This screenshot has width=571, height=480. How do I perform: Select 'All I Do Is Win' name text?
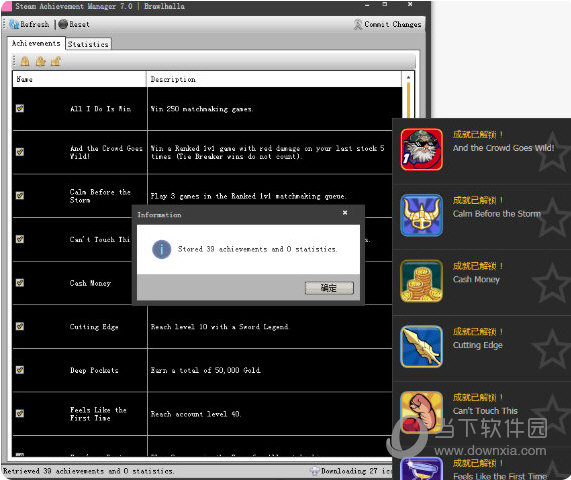(101, 109)
